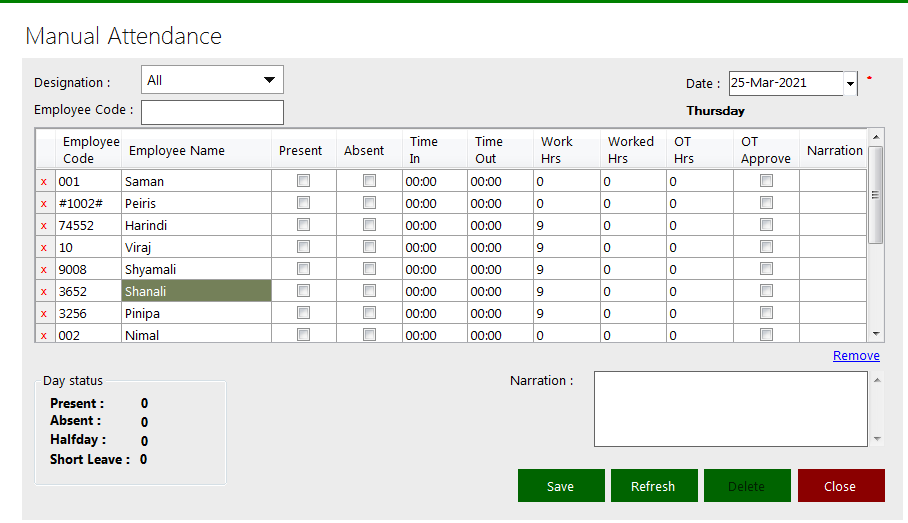
Task: Click the Remove link
Action: click(856, 356)
